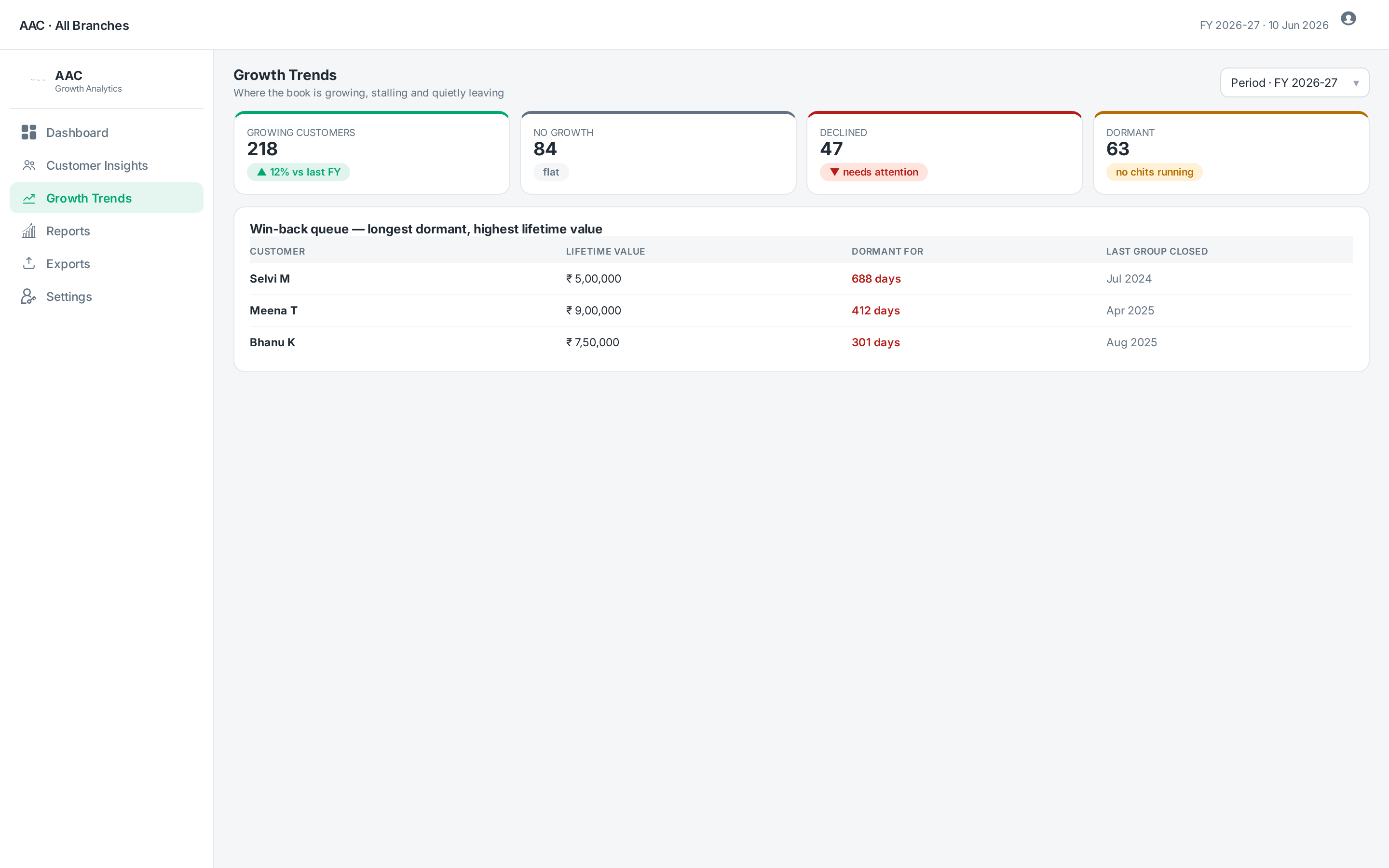Click the Settings user-gear icon

29,296
